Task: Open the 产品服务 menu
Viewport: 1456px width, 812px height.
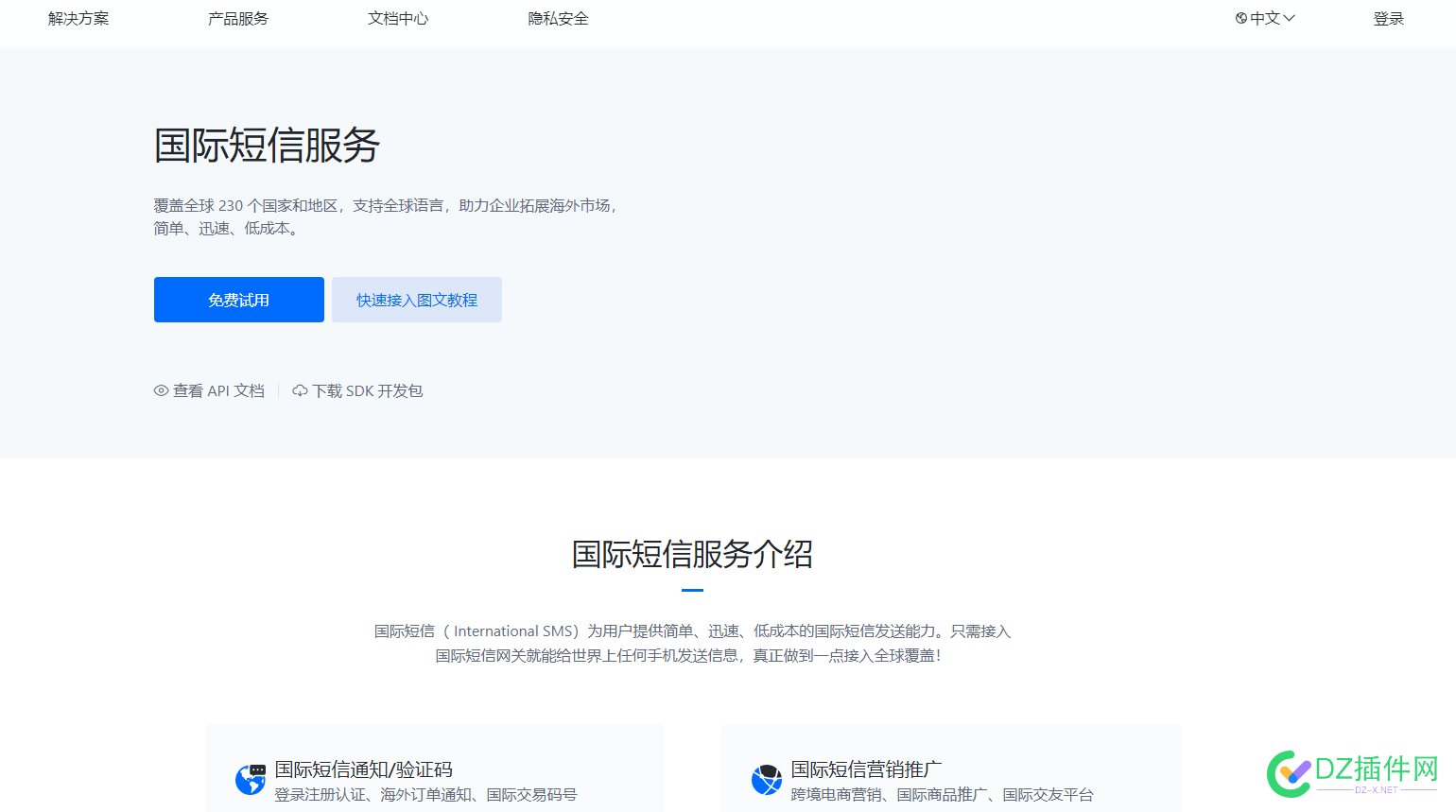Action: pos(238,19)
